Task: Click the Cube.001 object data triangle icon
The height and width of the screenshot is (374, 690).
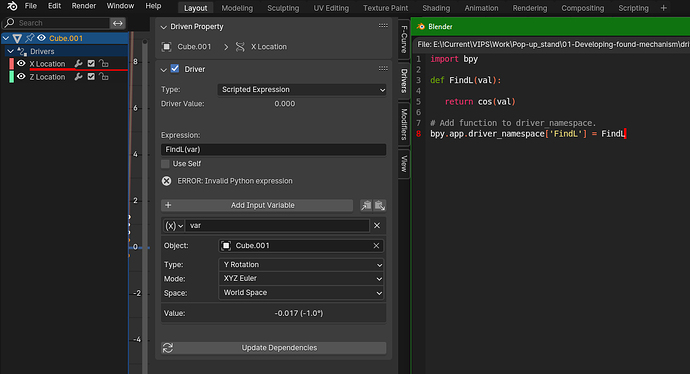Action: pyautogui.click(x=18, y=38)
